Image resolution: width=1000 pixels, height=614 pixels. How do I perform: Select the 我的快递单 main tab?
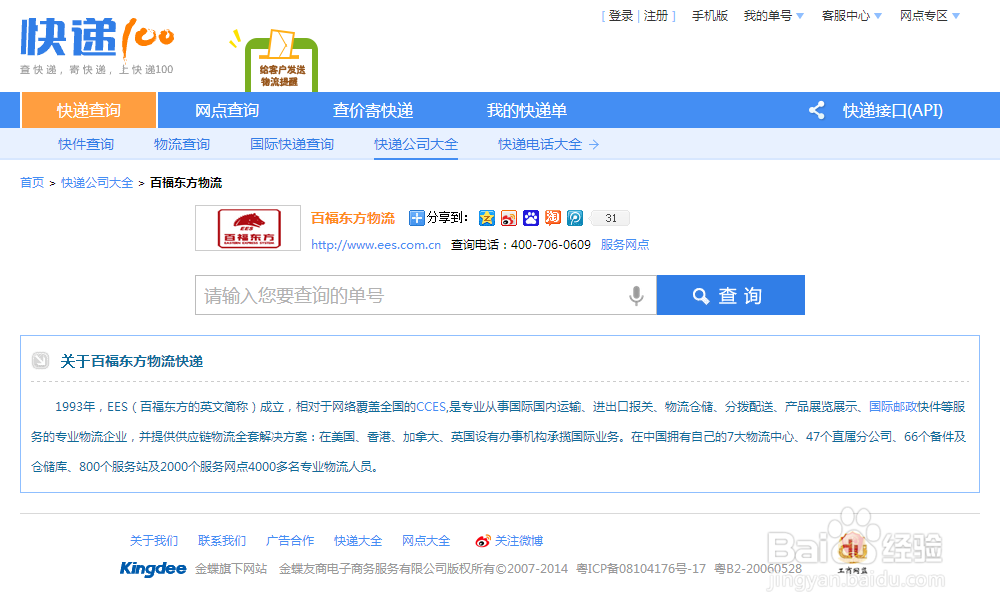point(527,110)
